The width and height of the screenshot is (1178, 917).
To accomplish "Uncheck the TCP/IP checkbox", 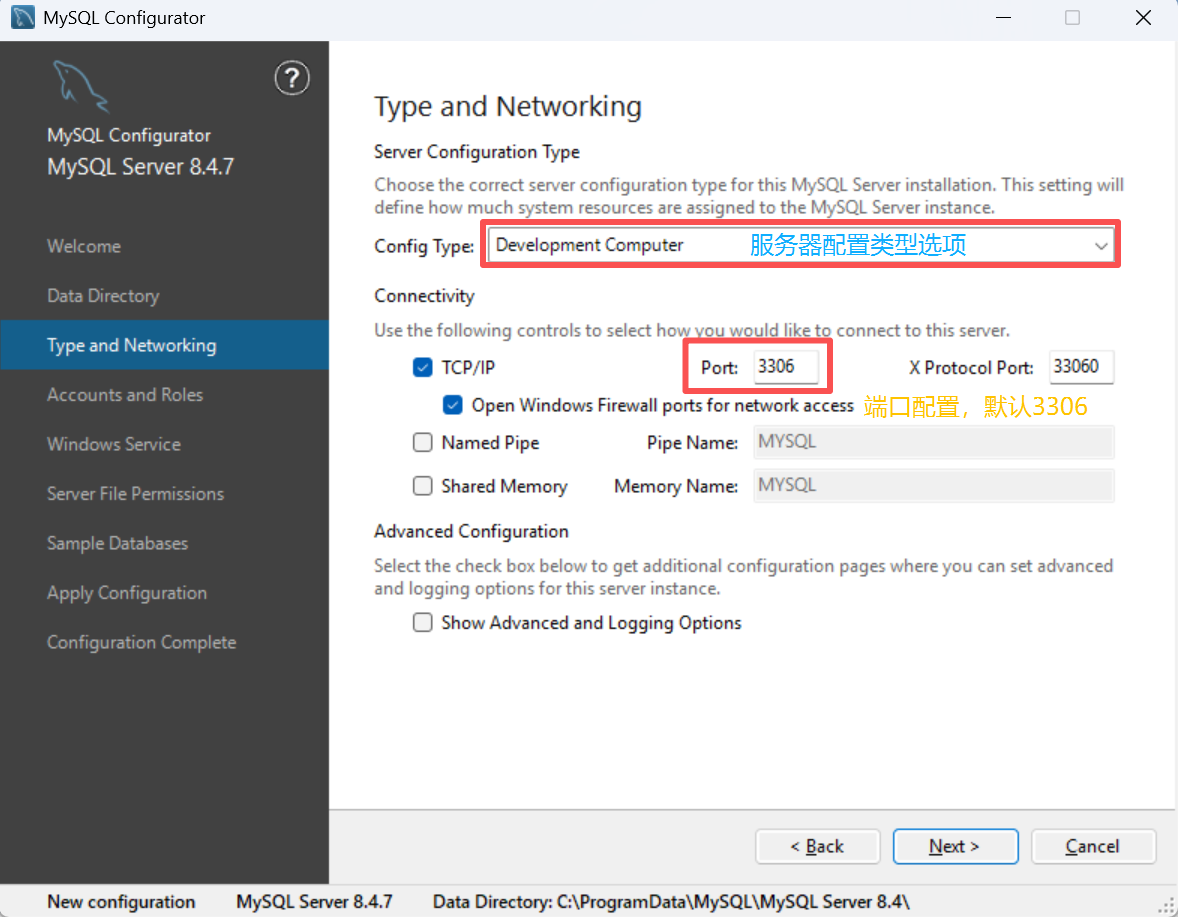I will coord(422,367).
